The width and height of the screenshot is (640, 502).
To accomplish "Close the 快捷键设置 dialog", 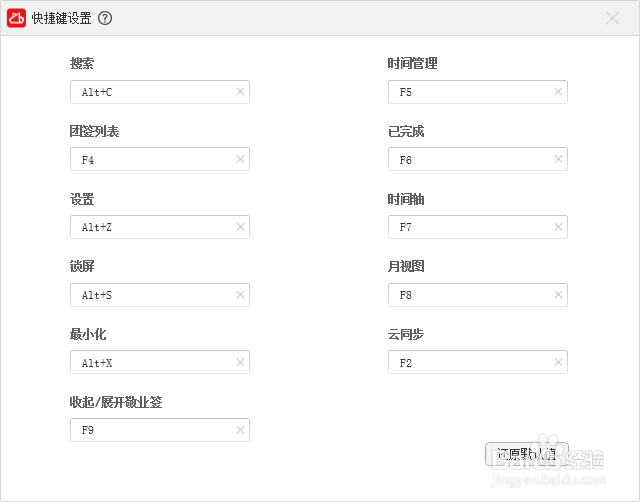I will [613, 18].
